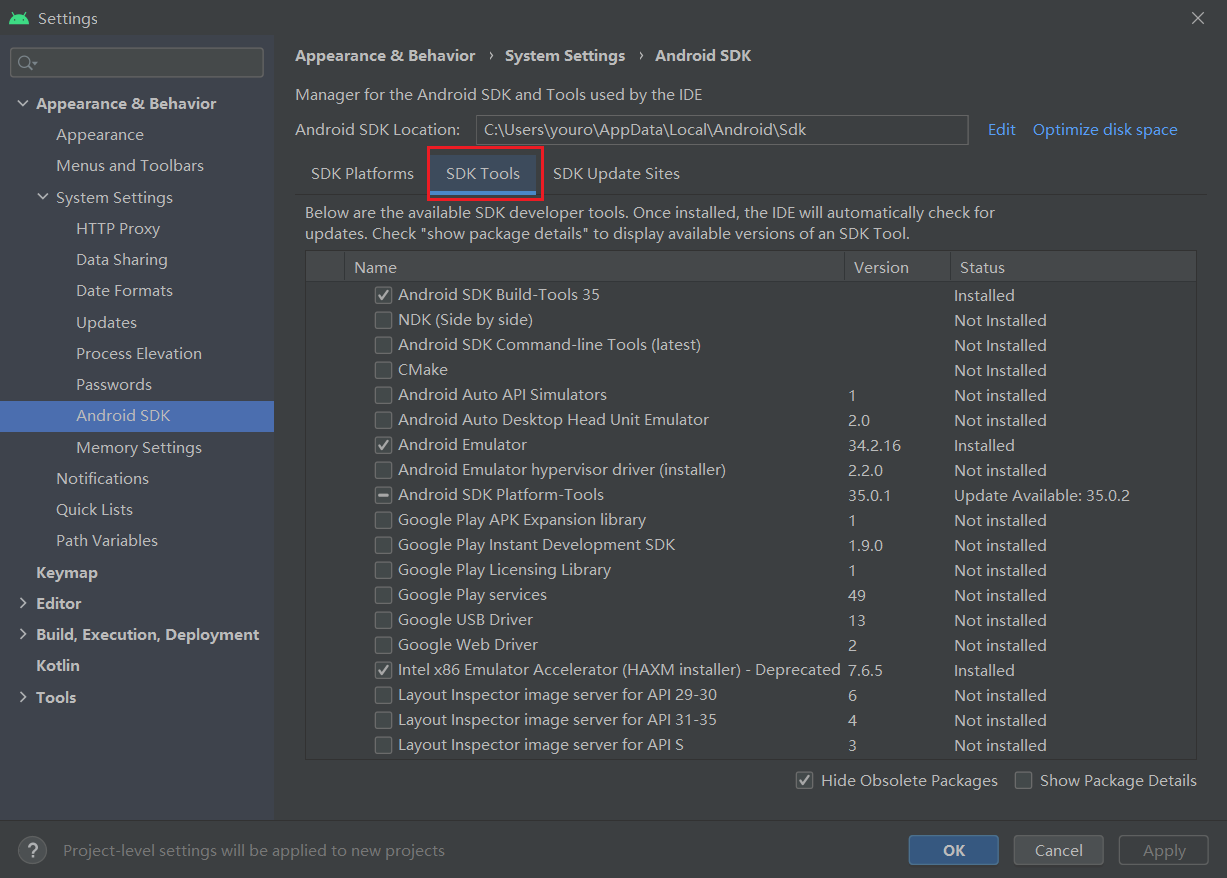The width and height of the screenshot is (1227, 878).
Task: Click the Cancel button
Action: pyautogui.click(x=1058, y=850)
